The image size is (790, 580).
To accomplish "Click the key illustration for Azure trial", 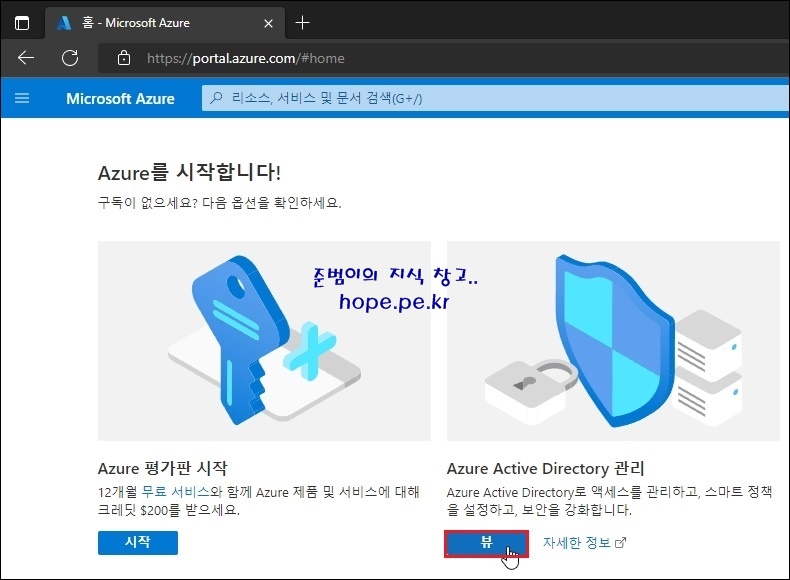I will click(x=264, y=341).
